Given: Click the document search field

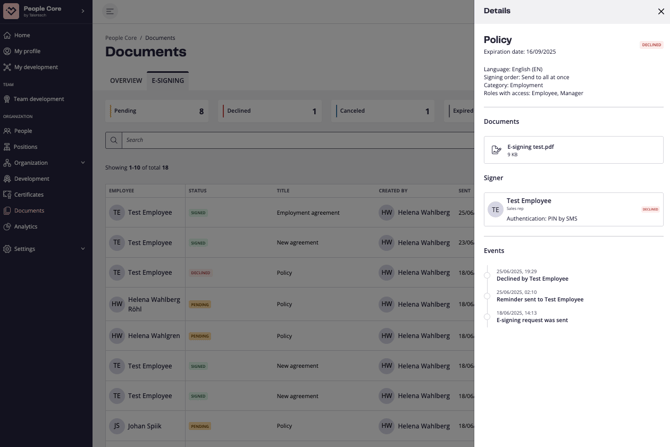Looking at the screenshot, I should click(x=290, y=140).
